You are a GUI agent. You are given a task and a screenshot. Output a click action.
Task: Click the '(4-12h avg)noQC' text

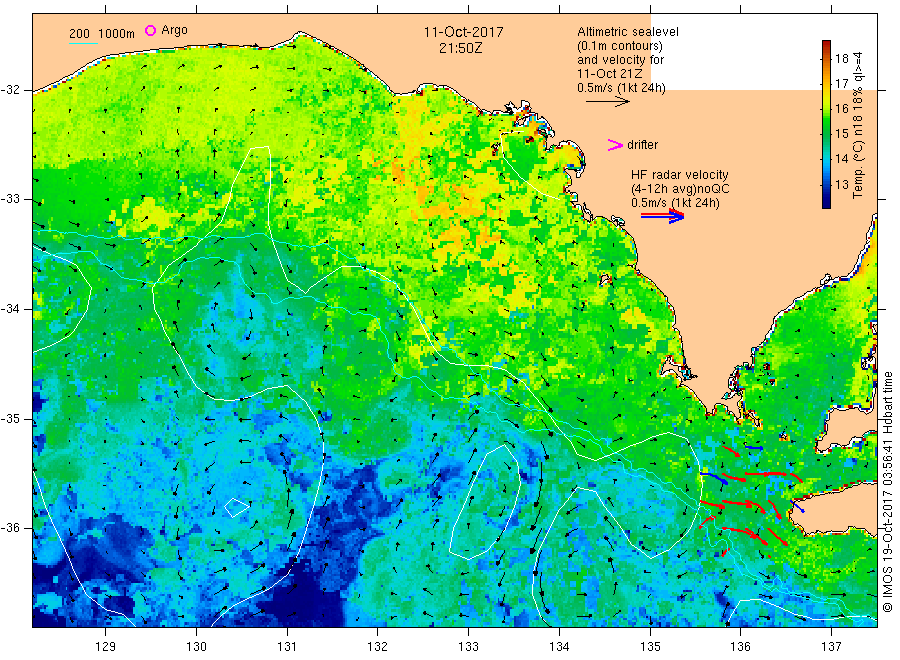(680, 189)
